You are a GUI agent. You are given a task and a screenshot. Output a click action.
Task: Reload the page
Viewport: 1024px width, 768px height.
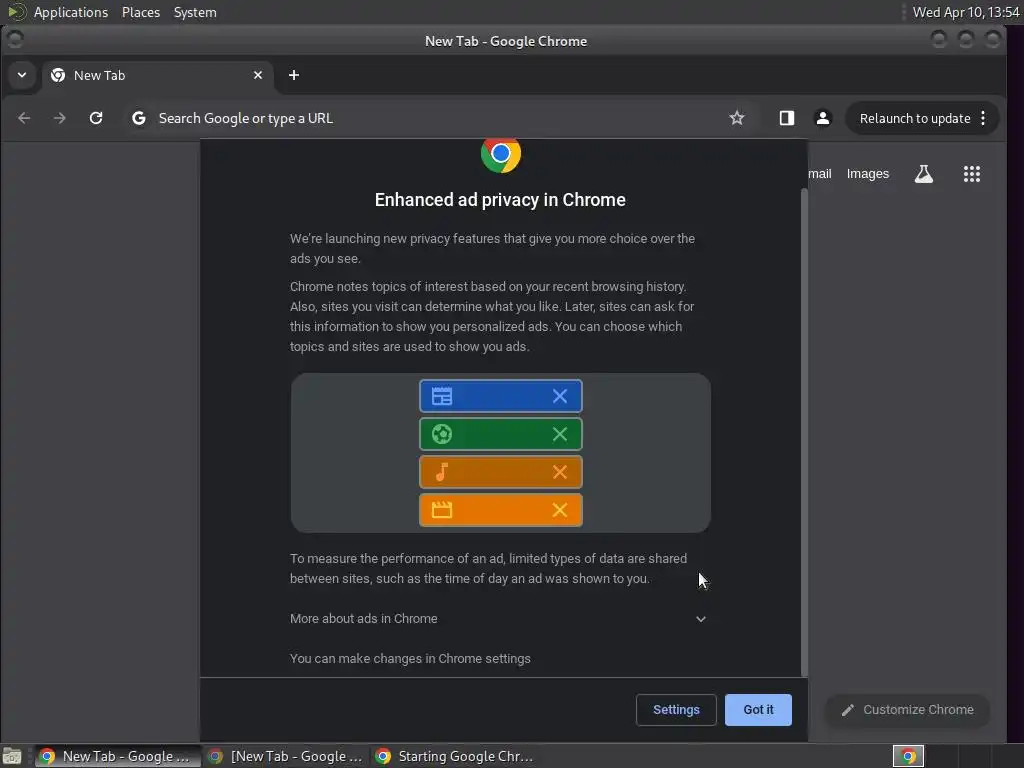click(x=96, y=118)
